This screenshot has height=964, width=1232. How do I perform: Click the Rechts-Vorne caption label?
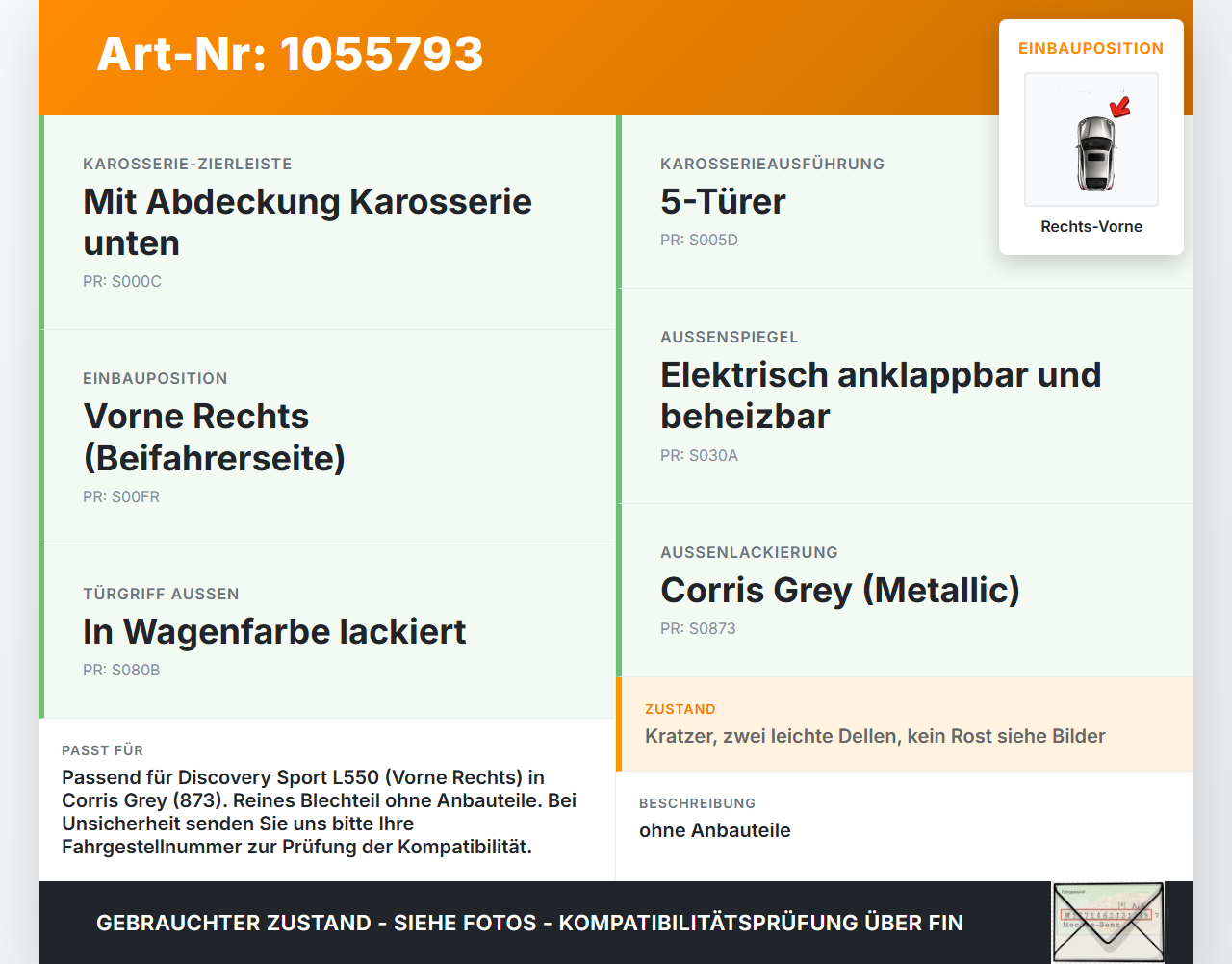coord(1091,226)
